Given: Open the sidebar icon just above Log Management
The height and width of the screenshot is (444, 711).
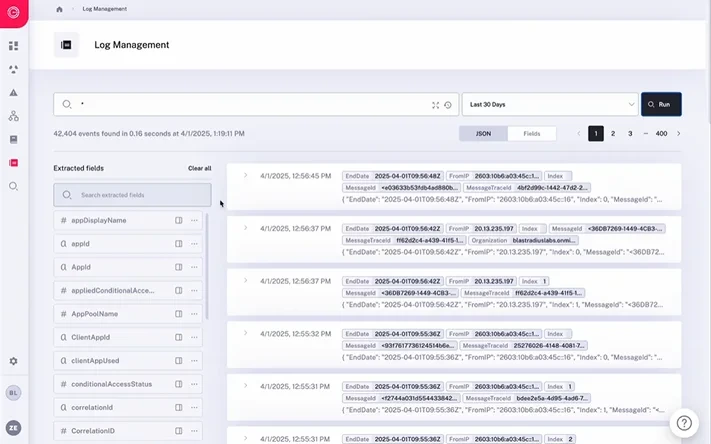Looking at the screenshot, I should point(14,139).
